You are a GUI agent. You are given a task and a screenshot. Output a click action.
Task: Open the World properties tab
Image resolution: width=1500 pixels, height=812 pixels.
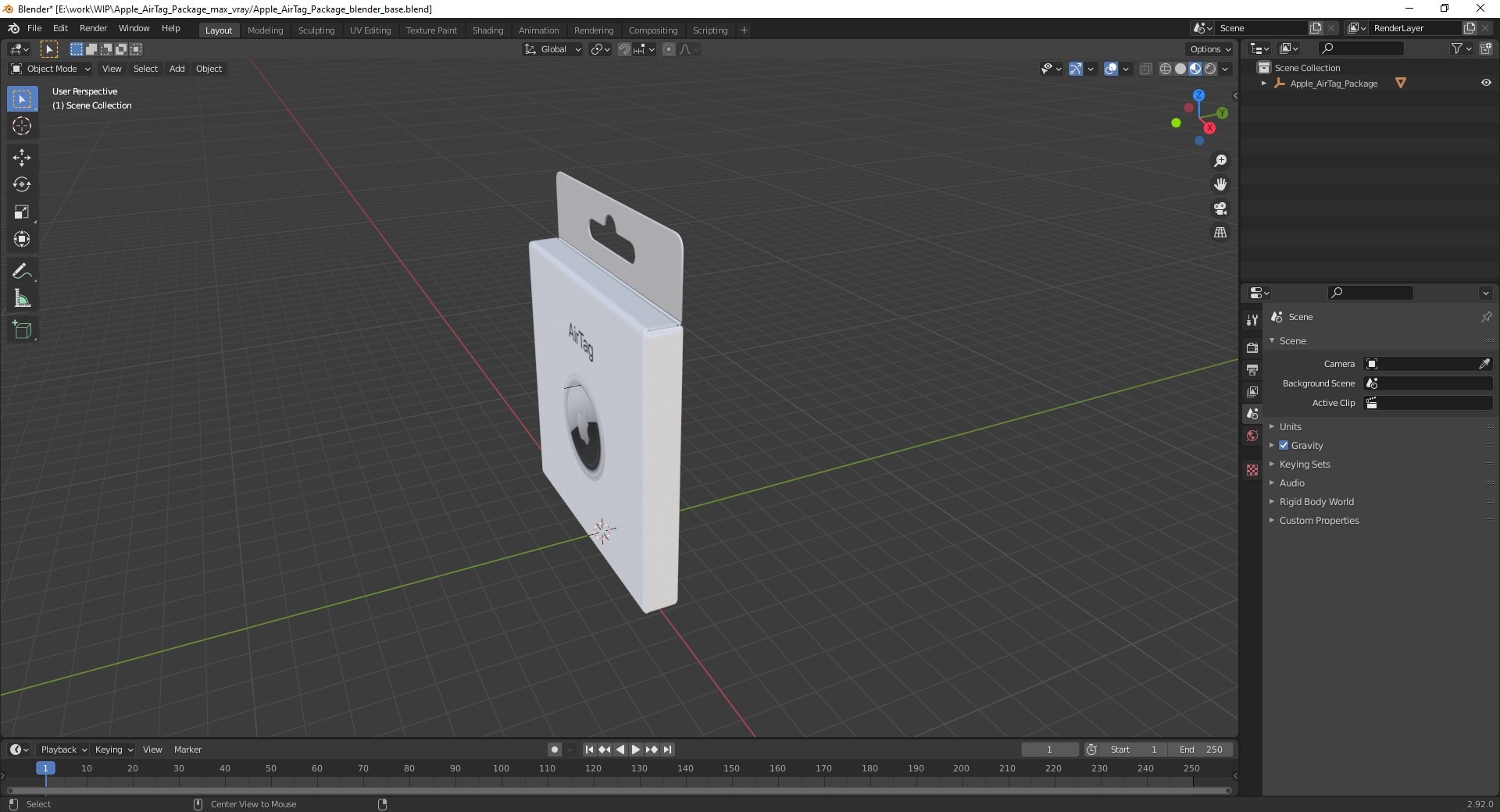click(1252, 436)
